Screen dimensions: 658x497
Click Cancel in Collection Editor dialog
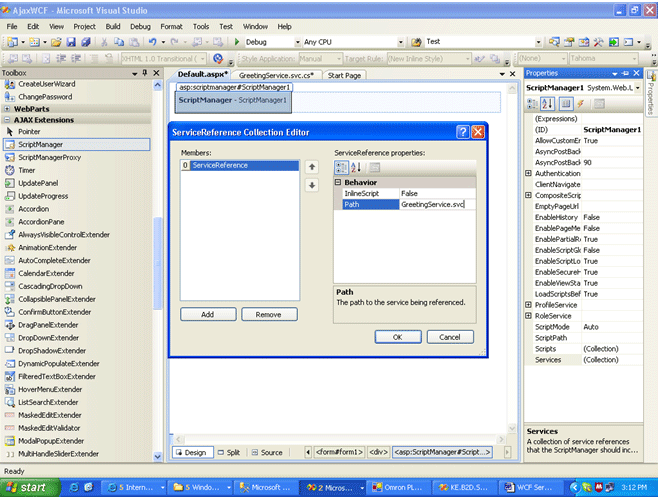pos(450,337)
